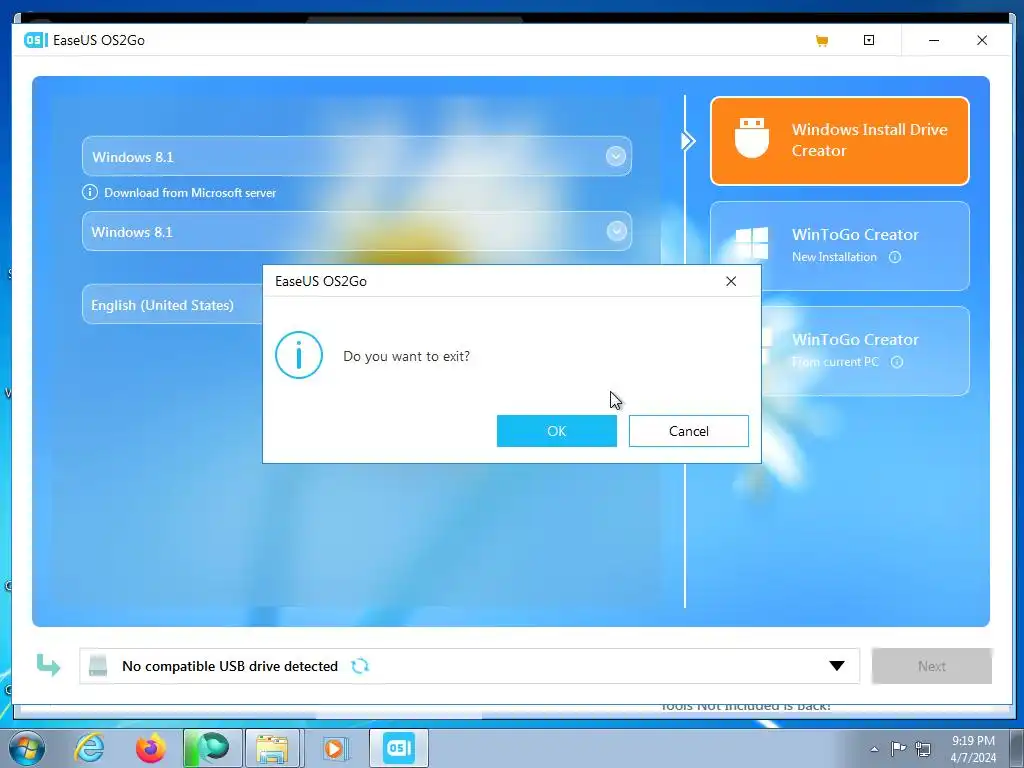The image size is (1024, 768).
Task: Minimize the EaseUS OS2Go window
Action: 934,40
